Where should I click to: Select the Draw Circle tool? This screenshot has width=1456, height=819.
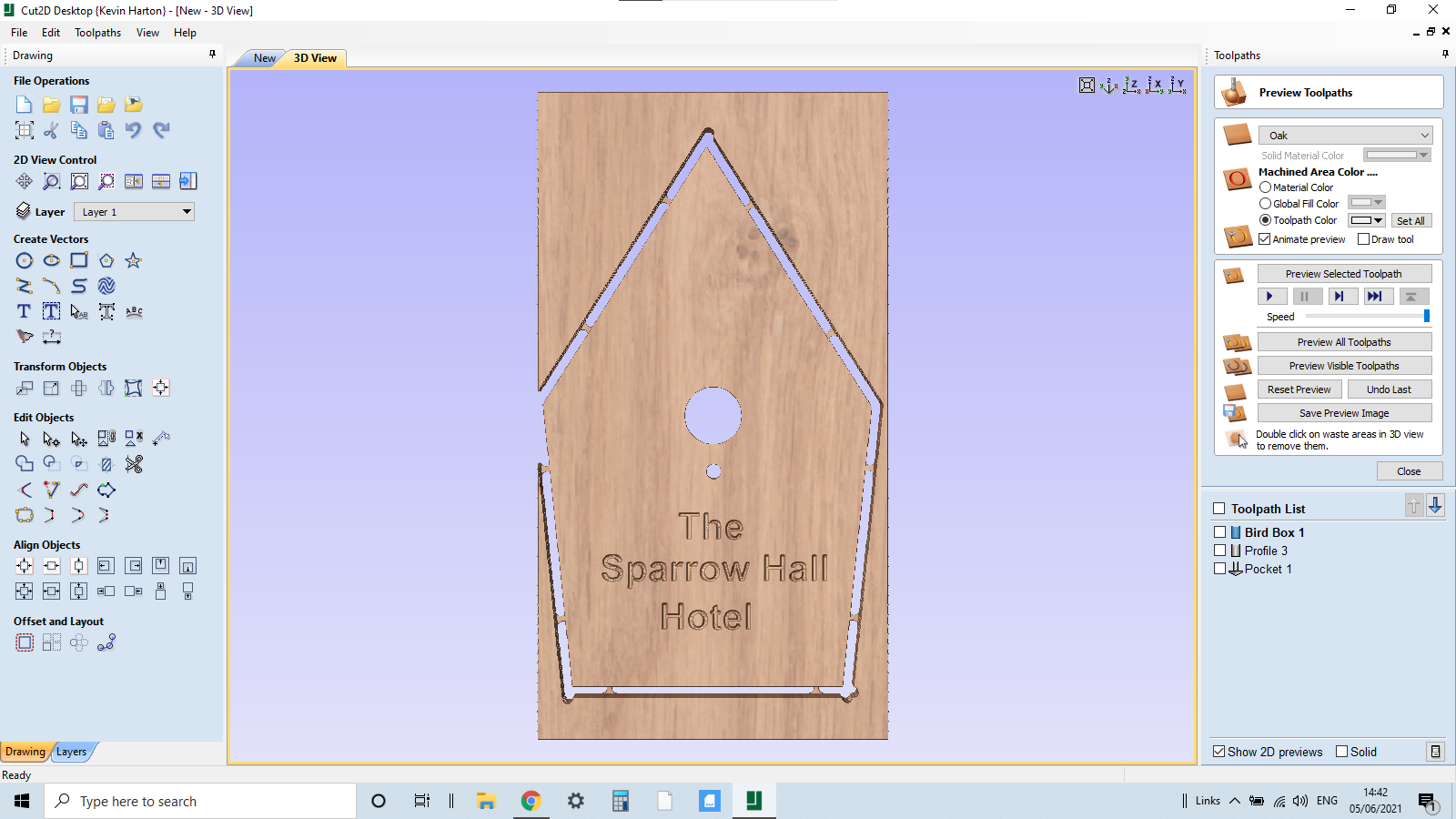pos(24,260)
